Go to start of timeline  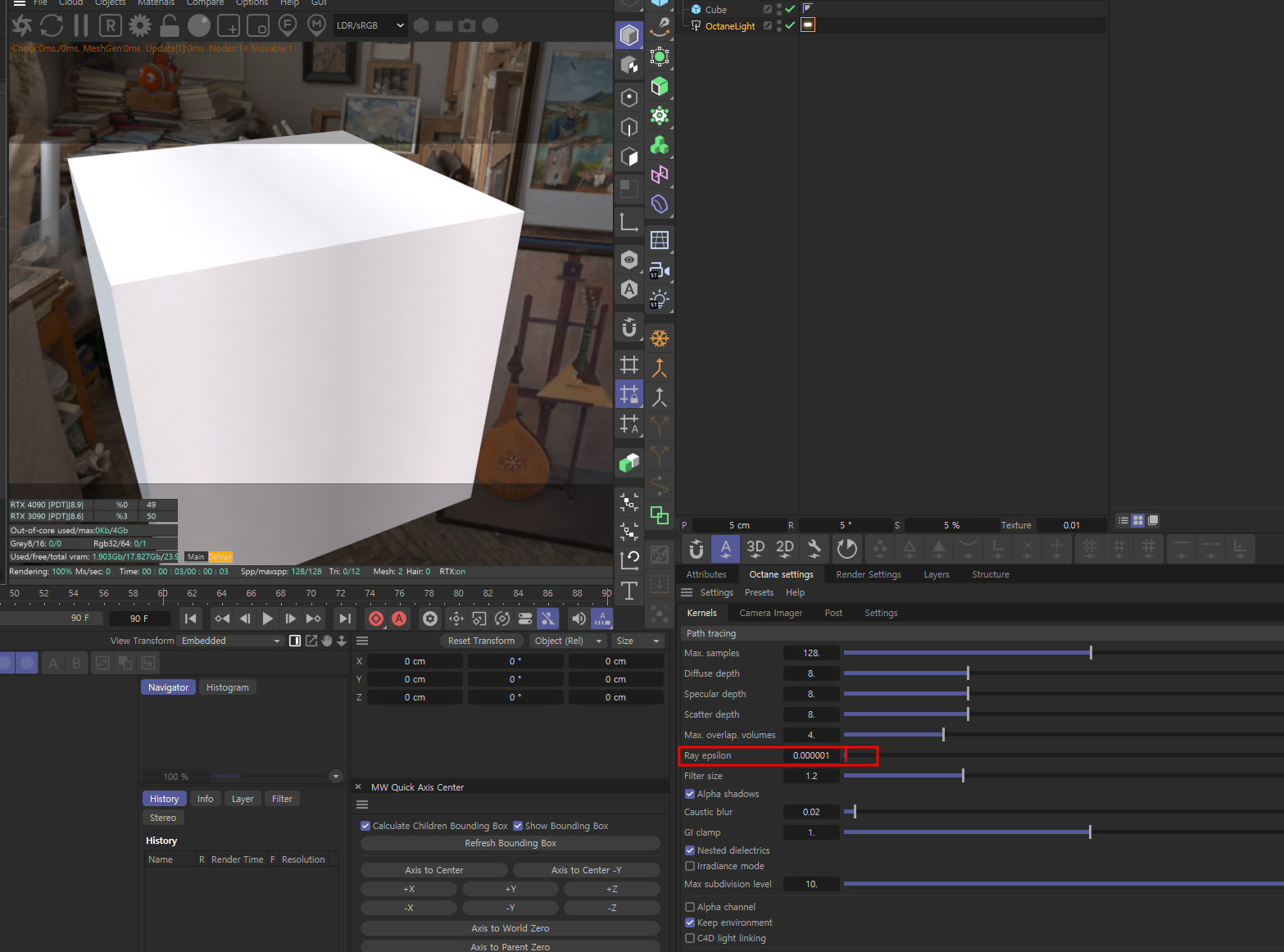(x=191, y=619)
